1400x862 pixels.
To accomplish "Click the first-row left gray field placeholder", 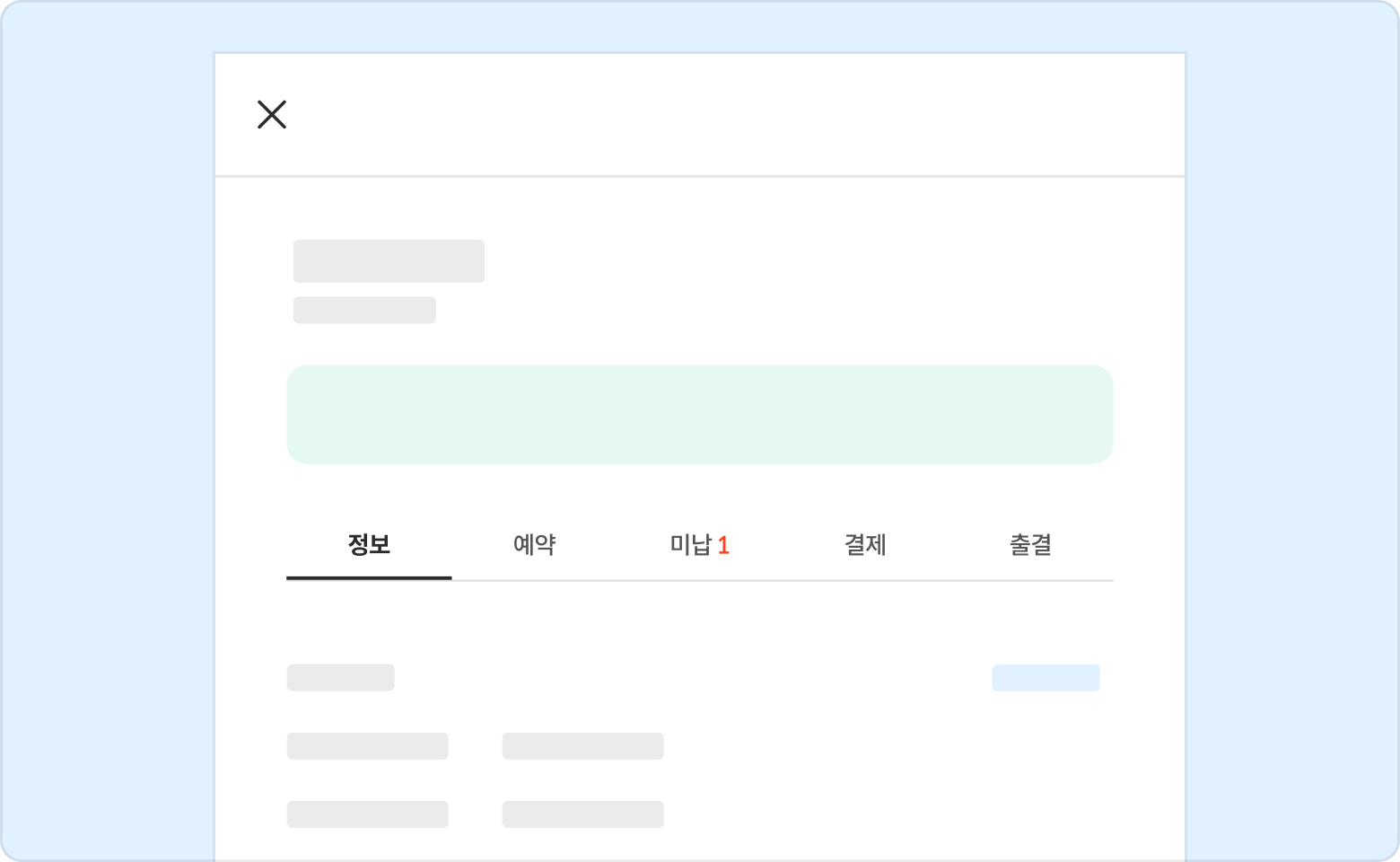I will (367, 746).
